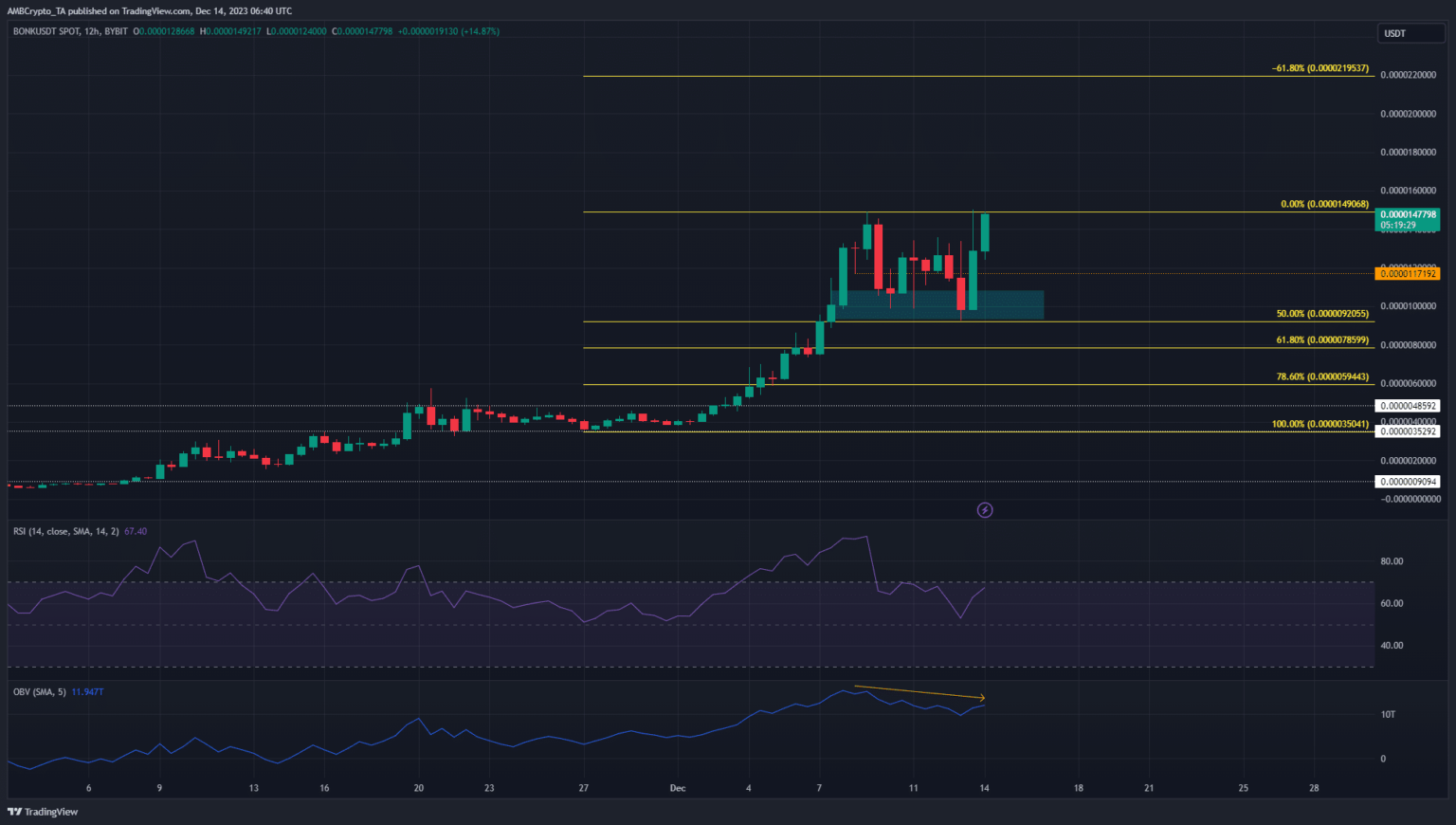Click the green current price label 0.0000147798
Image resolution: width=1456 pixels, height=825 pixels.
1408,215
